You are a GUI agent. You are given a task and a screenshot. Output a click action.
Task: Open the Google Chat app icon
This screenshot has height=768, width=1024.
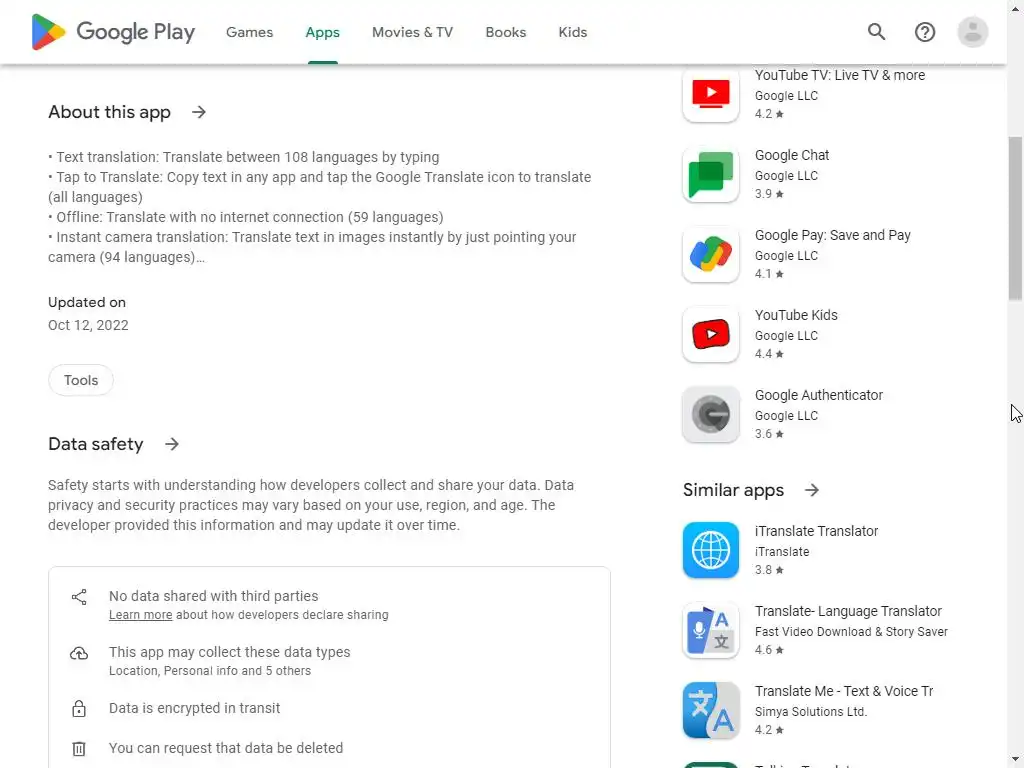(x=711, y=174)
